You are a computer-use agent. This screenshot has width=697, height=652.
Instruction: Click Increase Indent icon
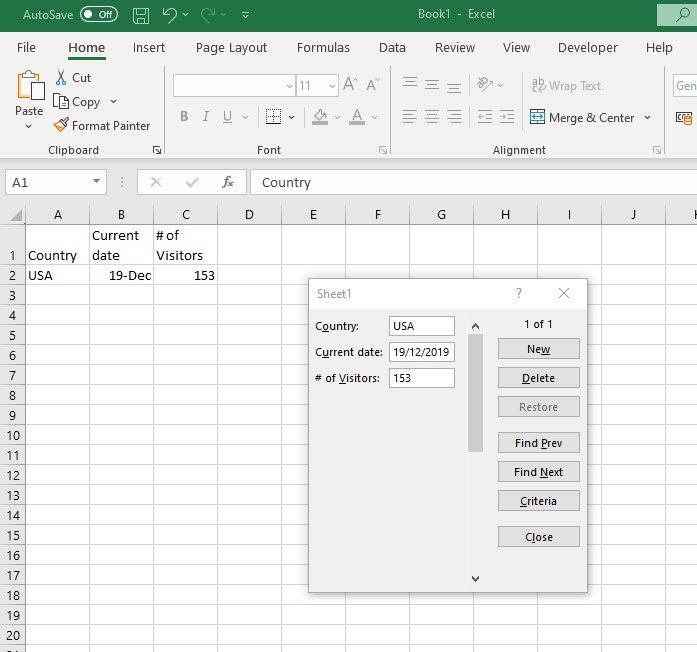(507, 117)
